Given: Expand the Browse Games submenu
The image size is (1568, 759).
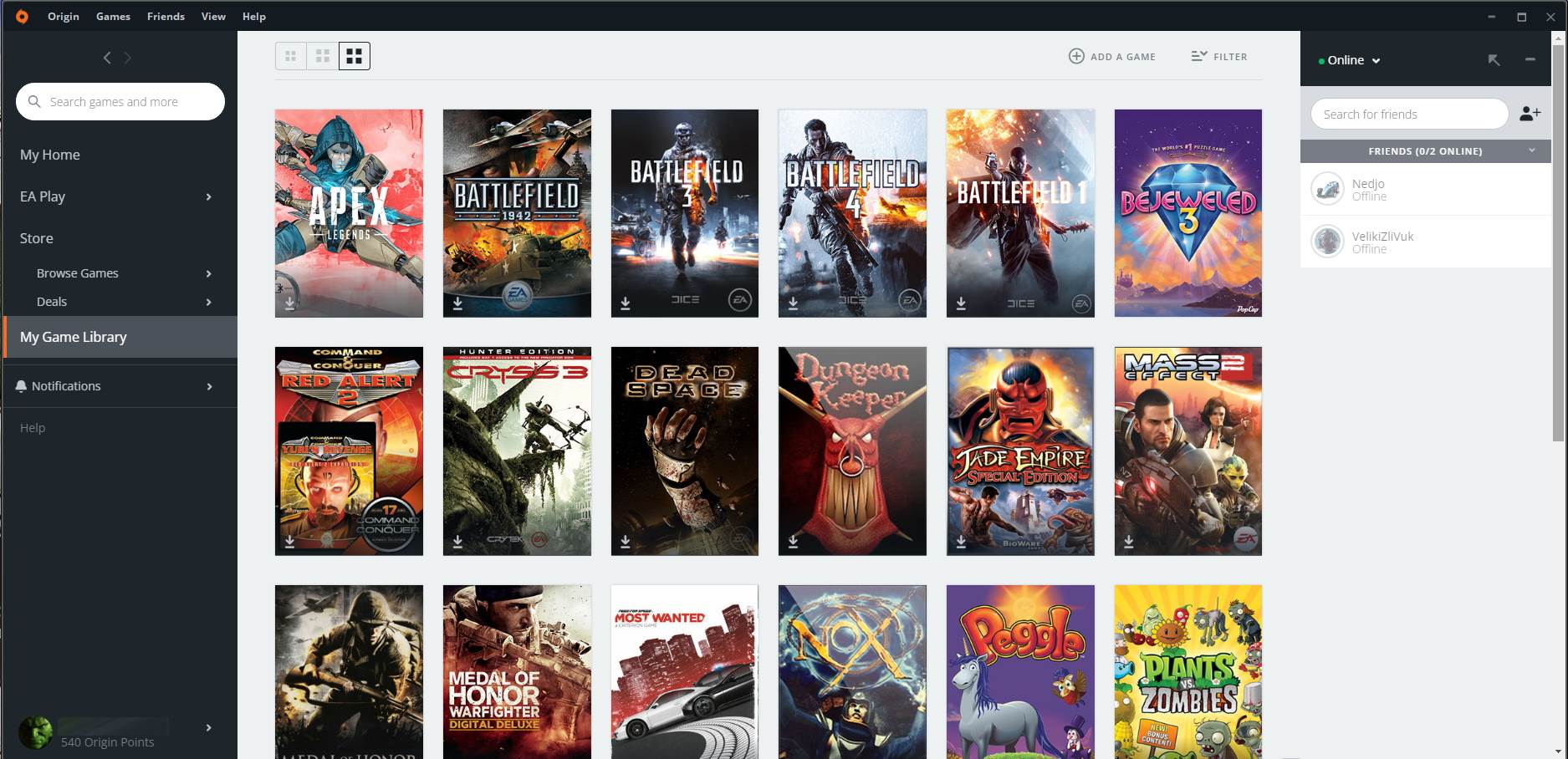Looking at the screenshot, I should click(208, 273).
